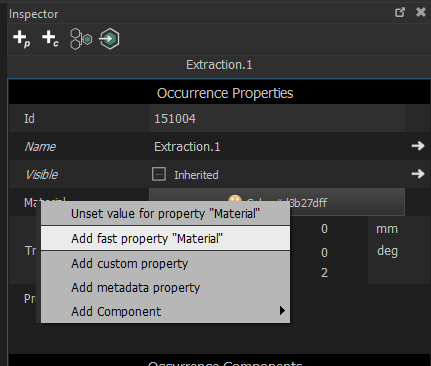Click the arrow icon beside Visible row

[418, 174]
